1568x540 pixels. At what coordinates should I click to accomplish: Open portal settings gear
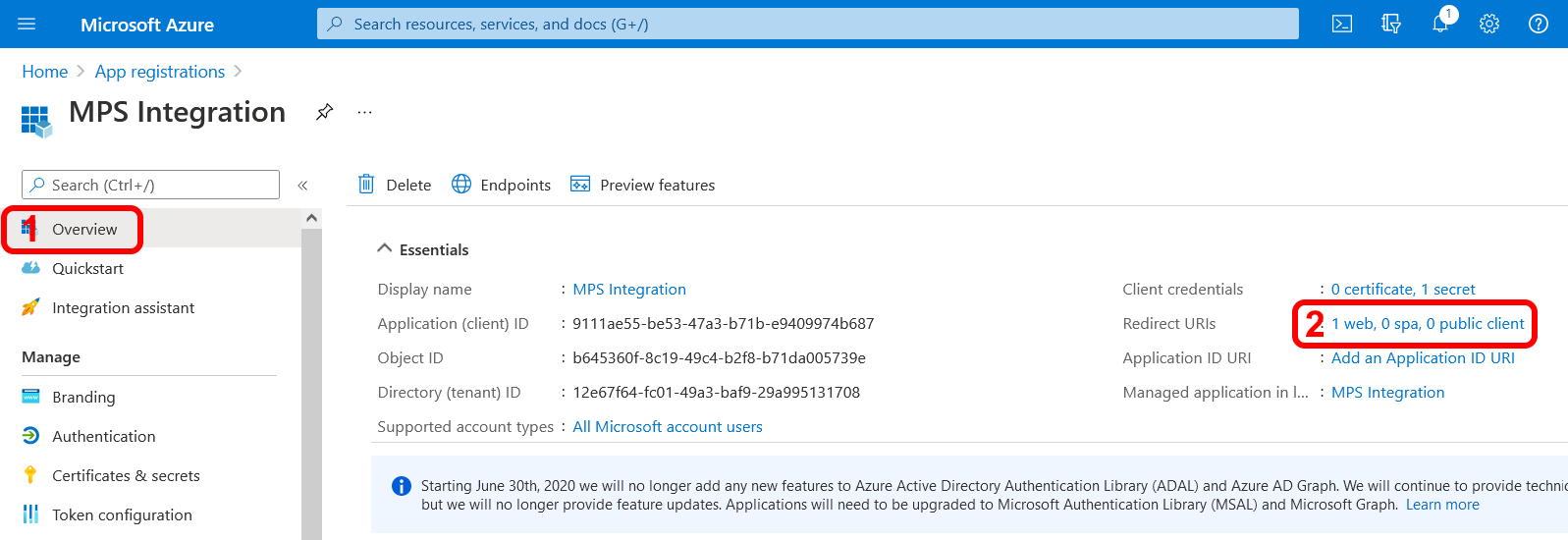1488,24
